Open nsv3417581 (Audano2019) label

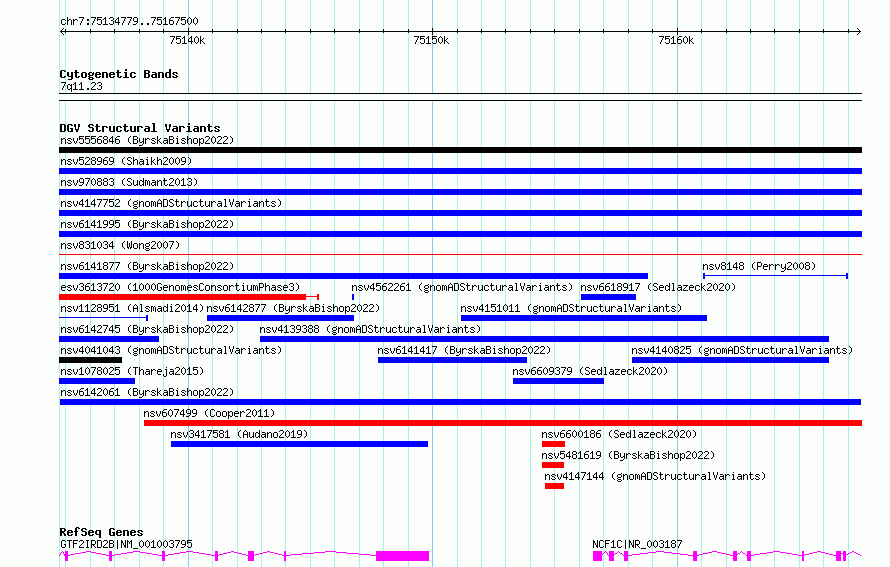(239, 434)
